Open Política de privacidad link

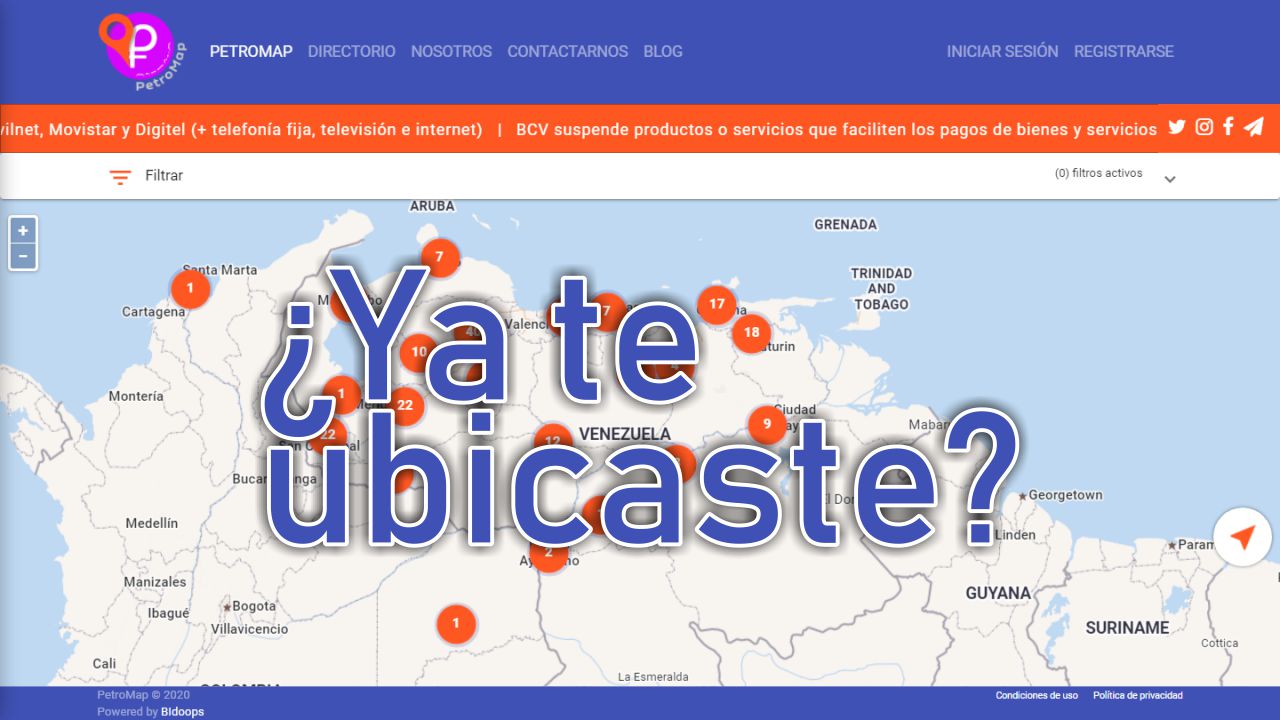(x=1138, y=695)
